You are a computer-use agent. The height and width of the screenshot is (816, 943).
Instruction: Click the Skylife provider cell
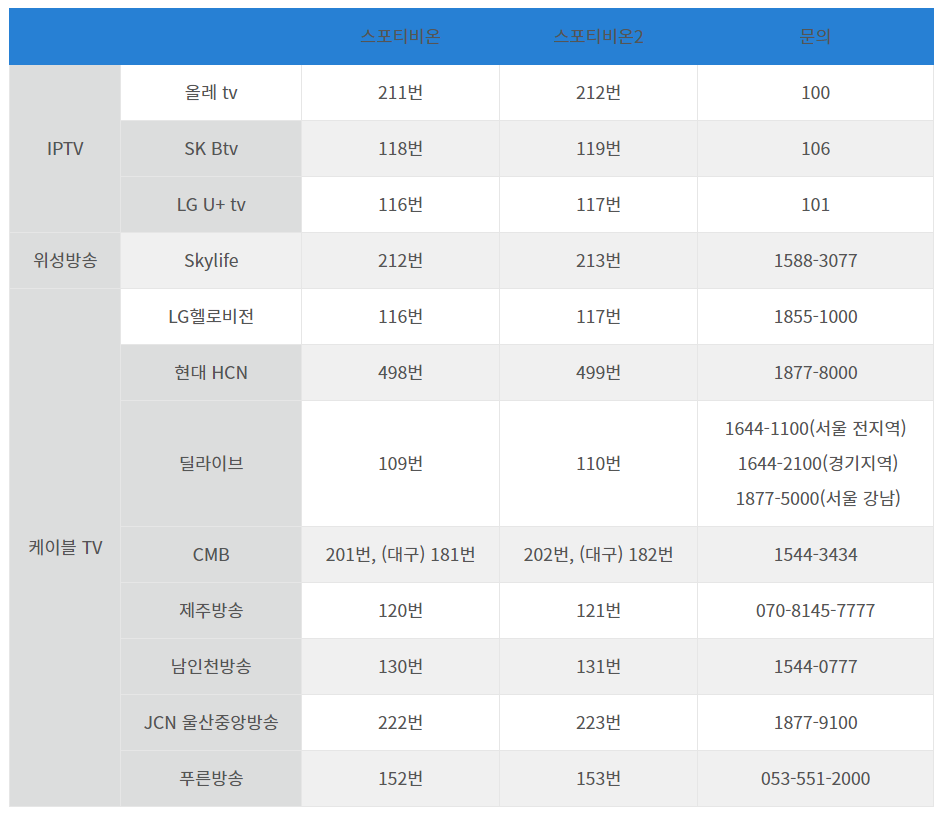tap(211, 260)
